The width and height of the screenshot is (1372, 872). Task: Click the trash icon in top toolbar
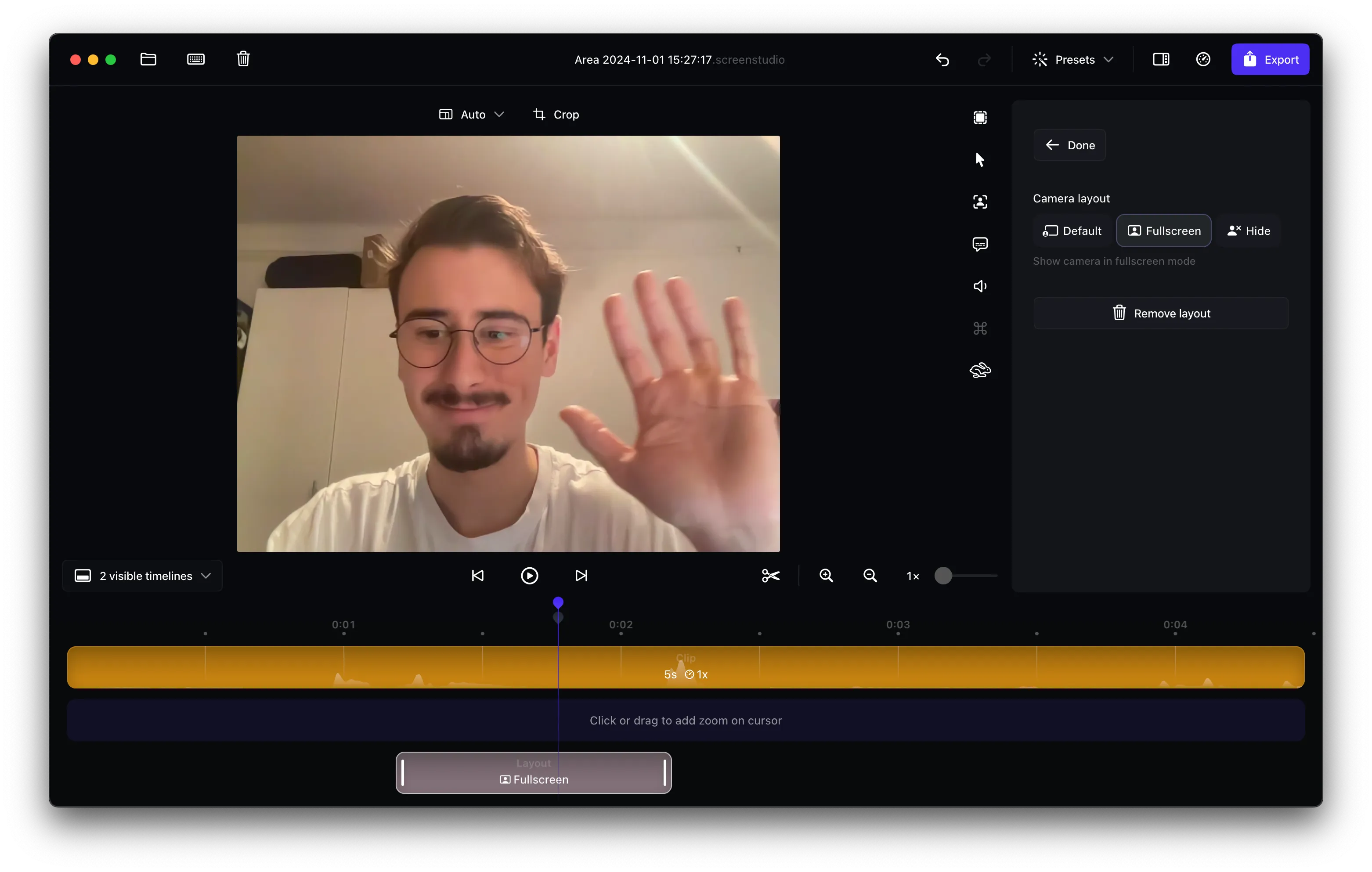pyautogui.click(x=243, y=59)
